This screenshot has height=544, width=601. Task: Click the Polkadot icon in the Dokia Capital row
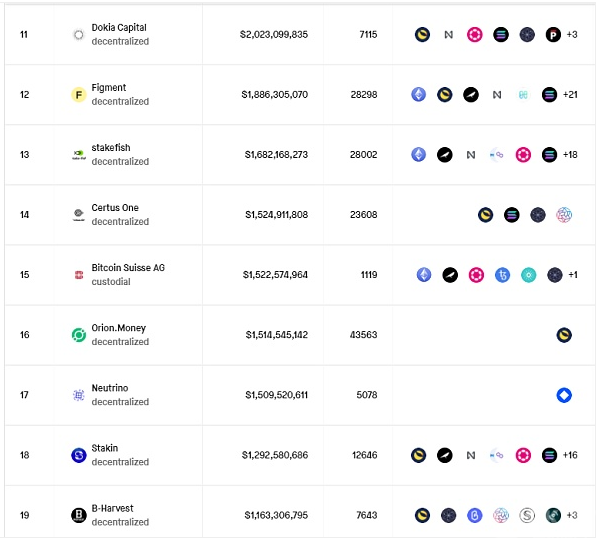tap(475, 35)
